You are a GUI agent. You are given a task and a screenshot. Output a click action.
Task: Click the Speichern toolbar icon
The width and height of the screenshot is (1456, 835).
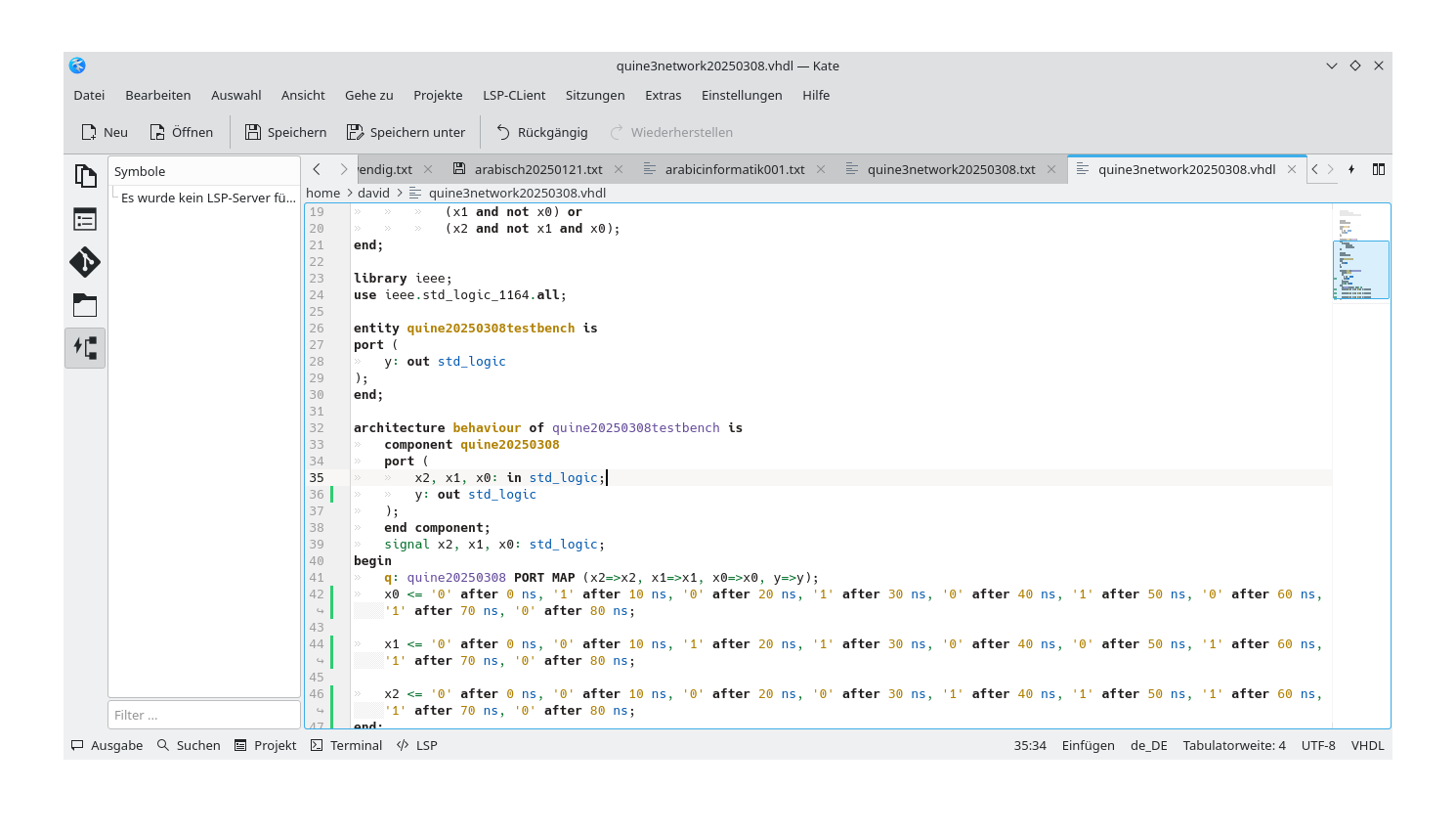coord(284,132)
